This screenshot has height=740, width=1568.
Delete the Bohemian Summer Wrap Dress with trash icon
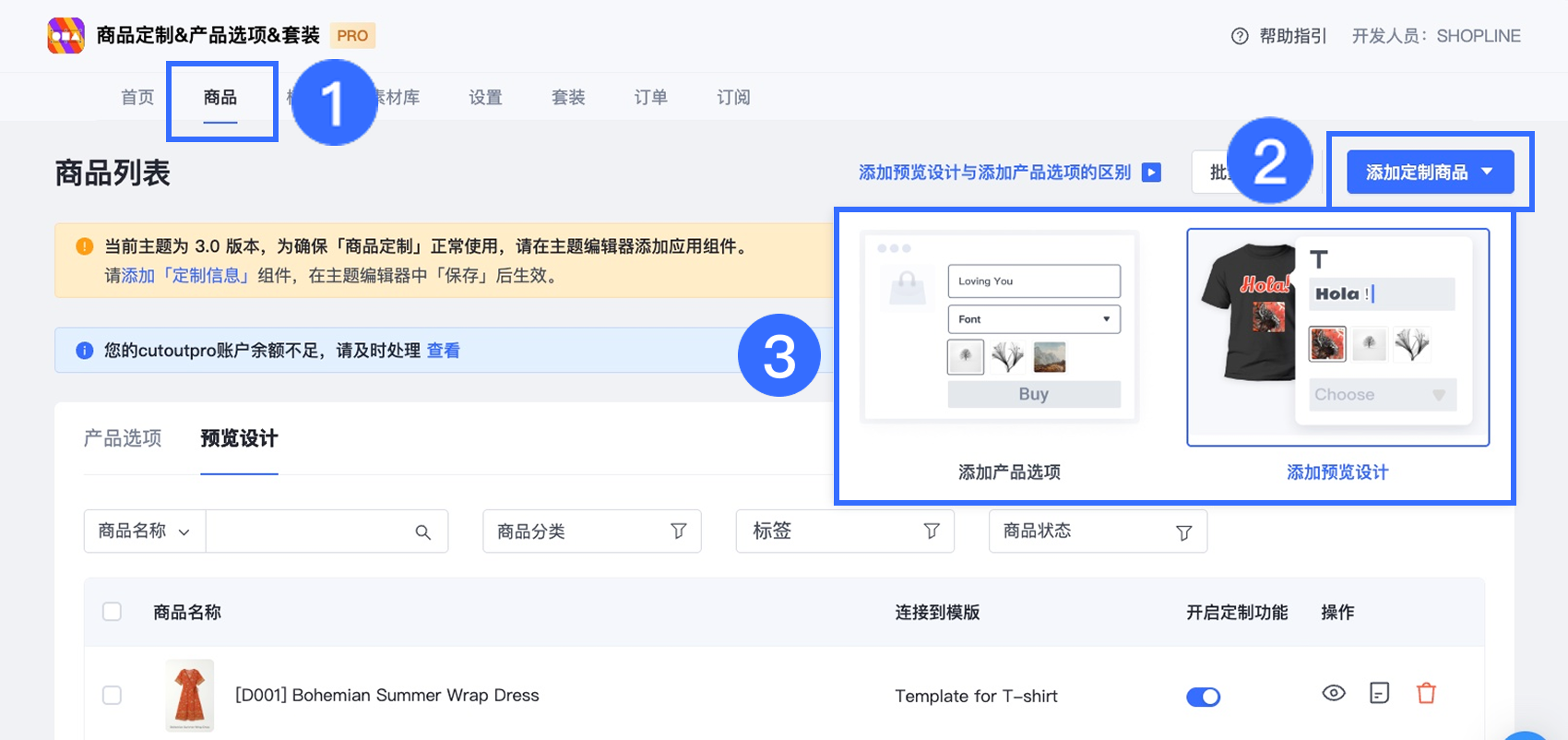tap(1426, 693)
